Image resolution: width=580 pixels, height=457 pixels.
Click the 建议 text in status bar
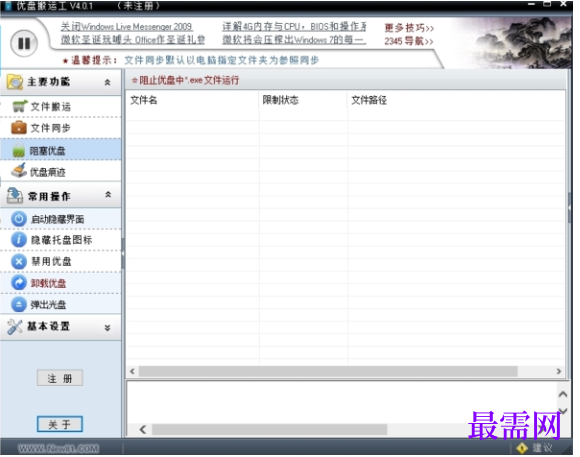pos(542,448)
